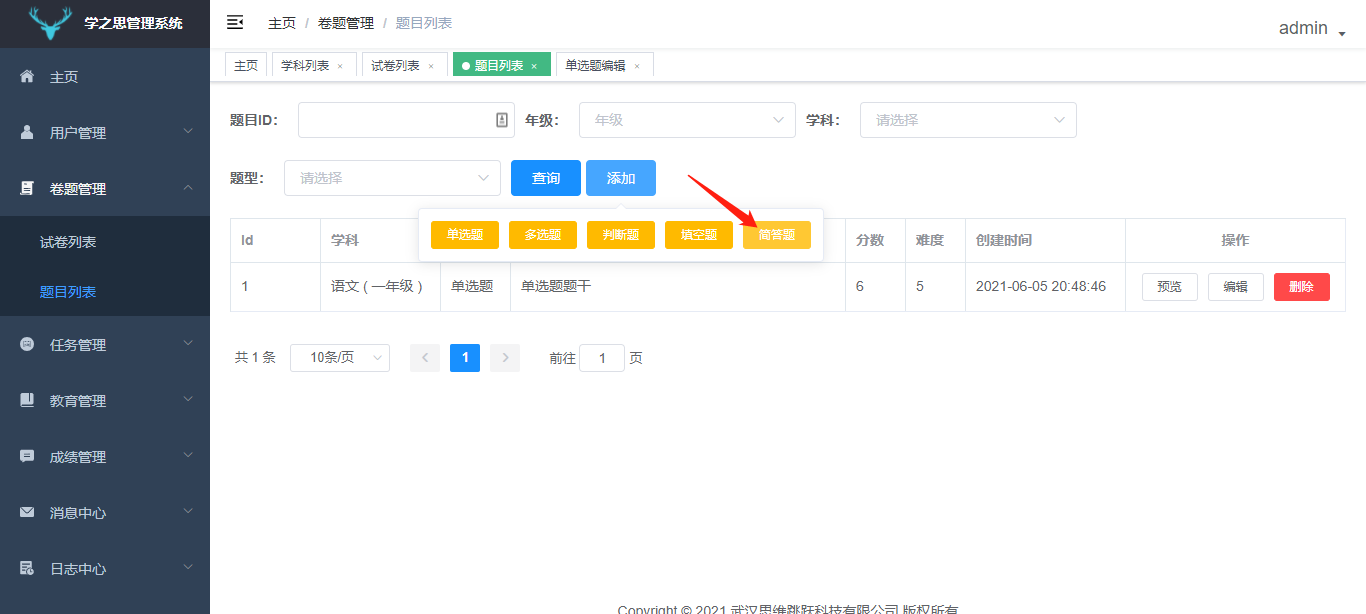
Task: Open the 学科 请选择 dropdown
Action: [966, 119]
